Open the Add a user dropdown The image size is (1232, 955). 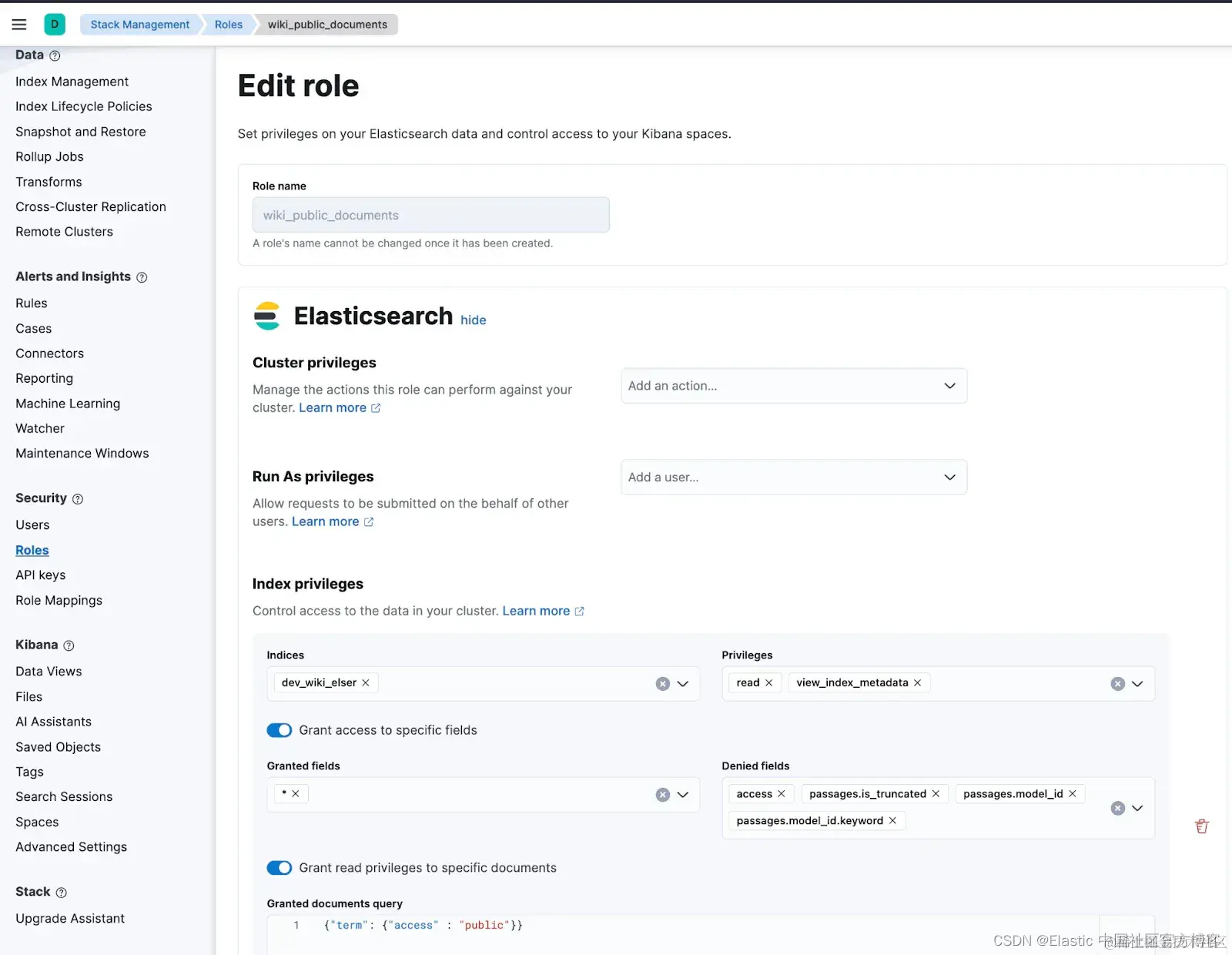(x=794, y=477)
